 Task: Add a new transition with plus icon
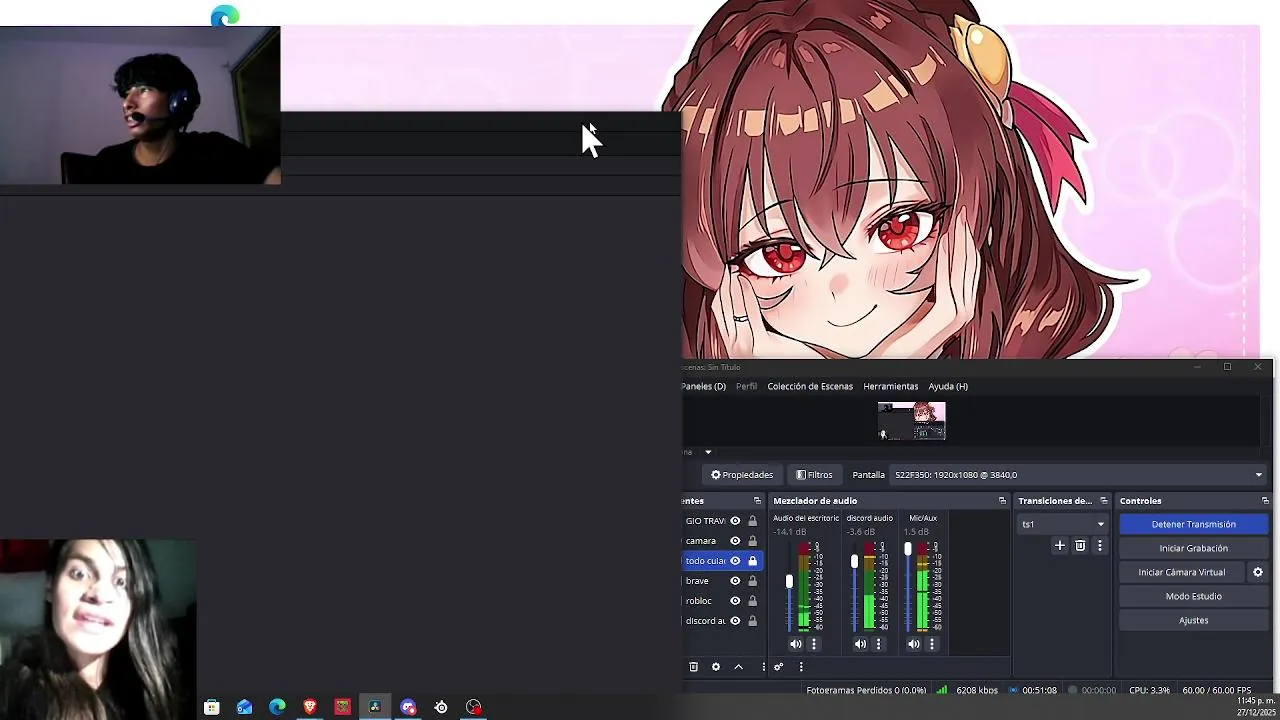[x=1060, y=545]
